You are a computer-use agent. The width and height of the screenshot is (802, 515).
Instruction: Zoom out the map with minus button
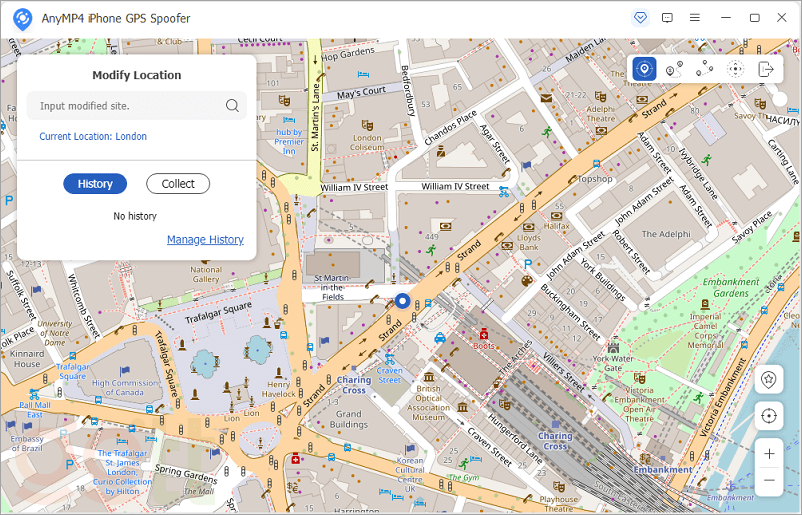768,480
